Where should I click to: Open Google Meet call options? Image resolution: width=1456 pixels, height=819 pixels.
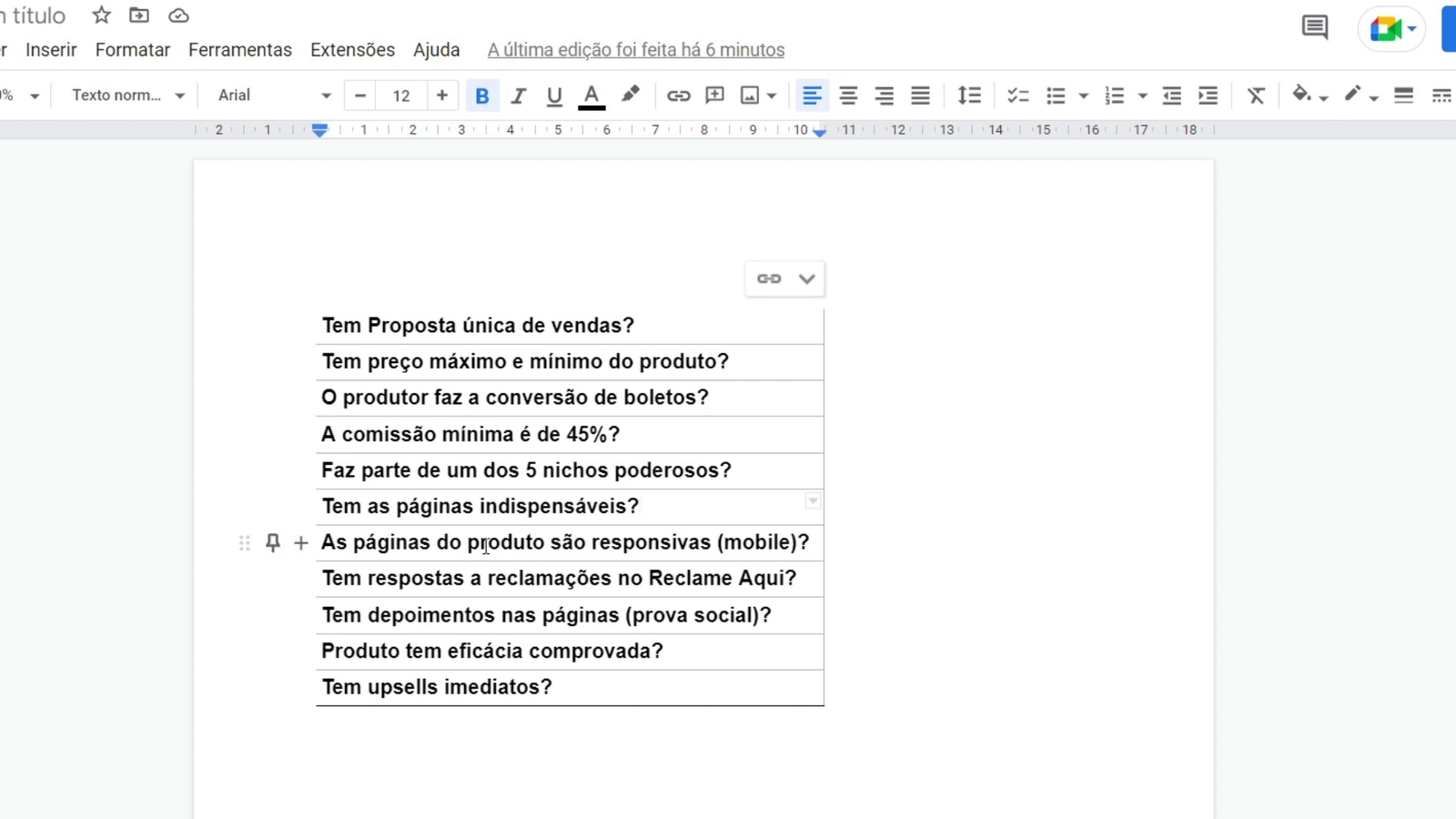coord(1392,29)
